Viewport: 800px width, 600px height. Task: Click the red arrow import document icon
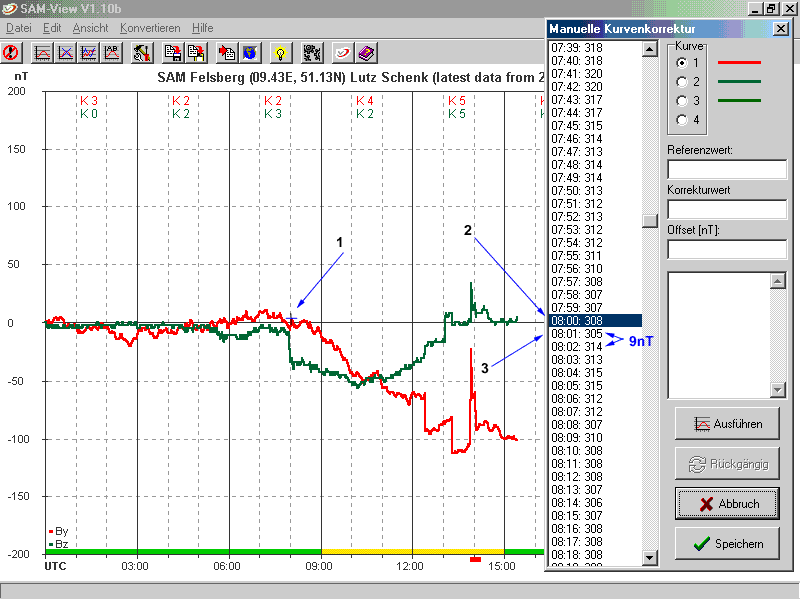coord(227,53)
